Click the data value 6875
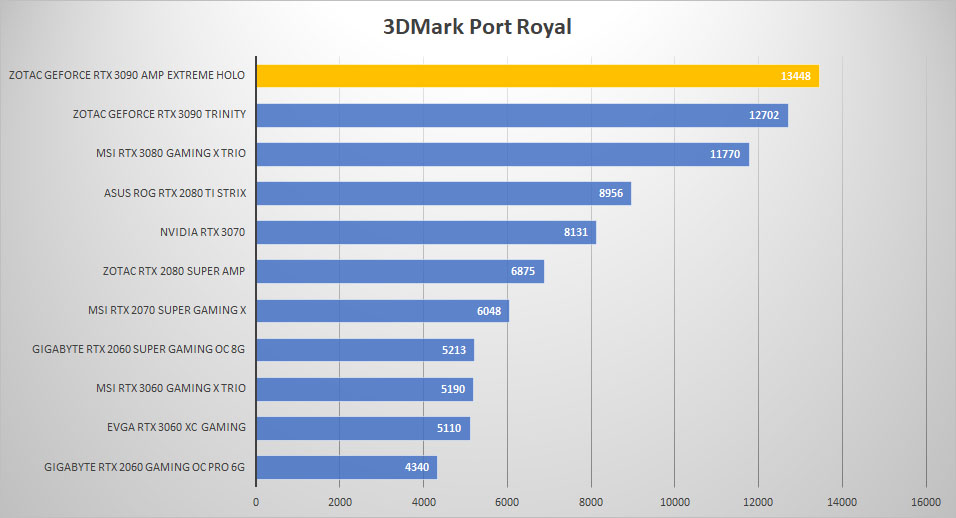 [523, 271]
